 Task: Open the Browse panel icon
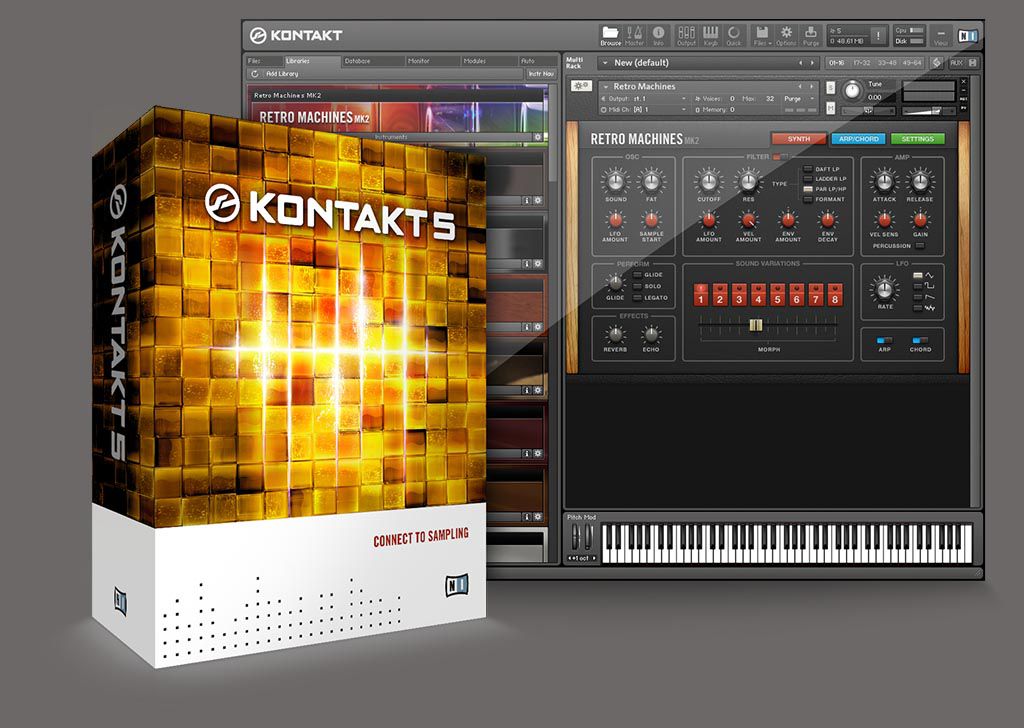pyautogui.click(x=610, y=35)
